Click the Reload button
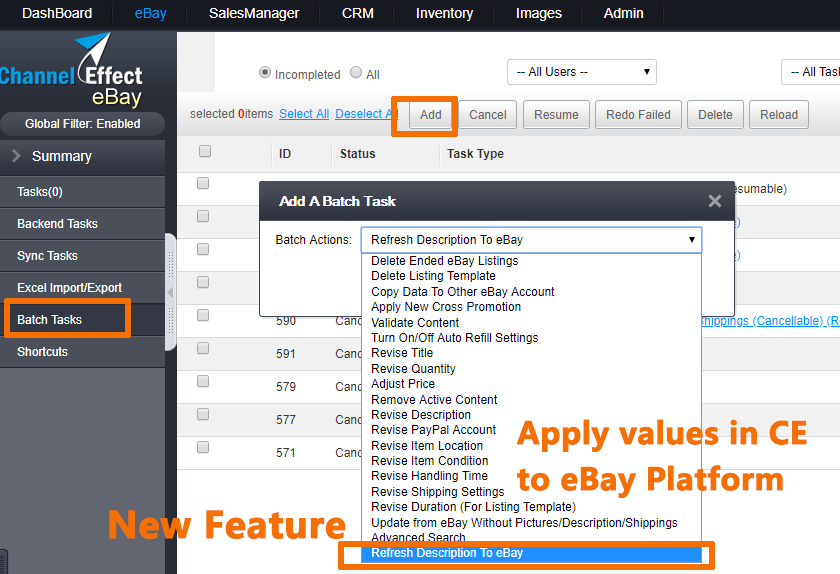840x574 pixels. click(779, 115)
